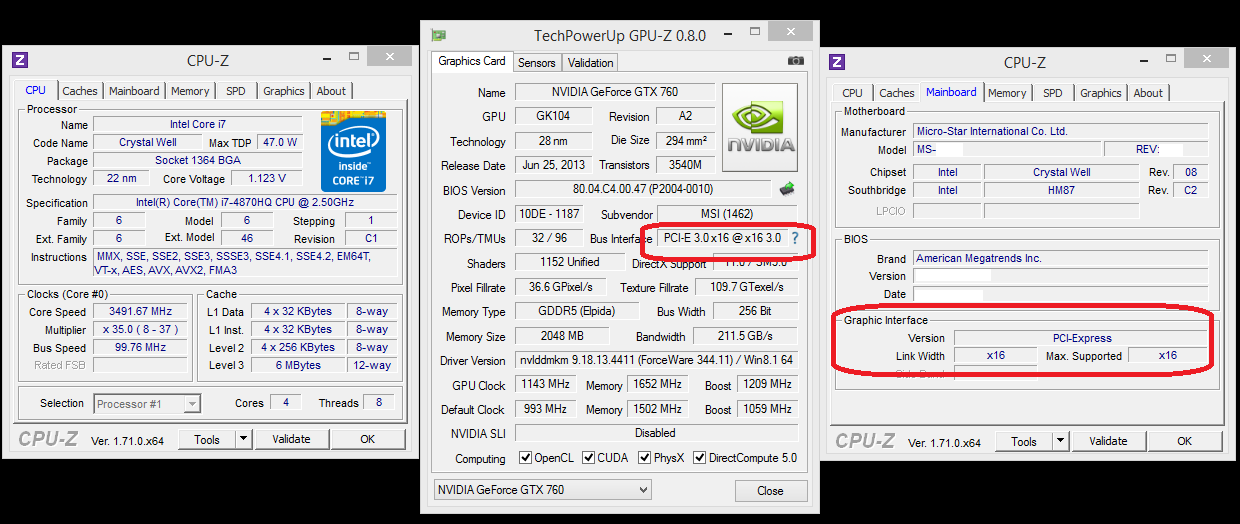This screenshot has height=524, width=1240.
Task: Click the Instructions list in CPU-Z
Action: click(x=247, y=263)
